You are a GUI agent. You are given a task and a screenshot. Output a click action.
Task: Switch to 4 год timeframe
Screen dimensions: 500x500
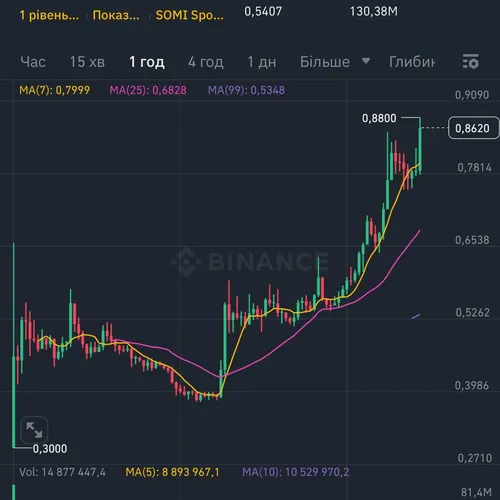206,62
